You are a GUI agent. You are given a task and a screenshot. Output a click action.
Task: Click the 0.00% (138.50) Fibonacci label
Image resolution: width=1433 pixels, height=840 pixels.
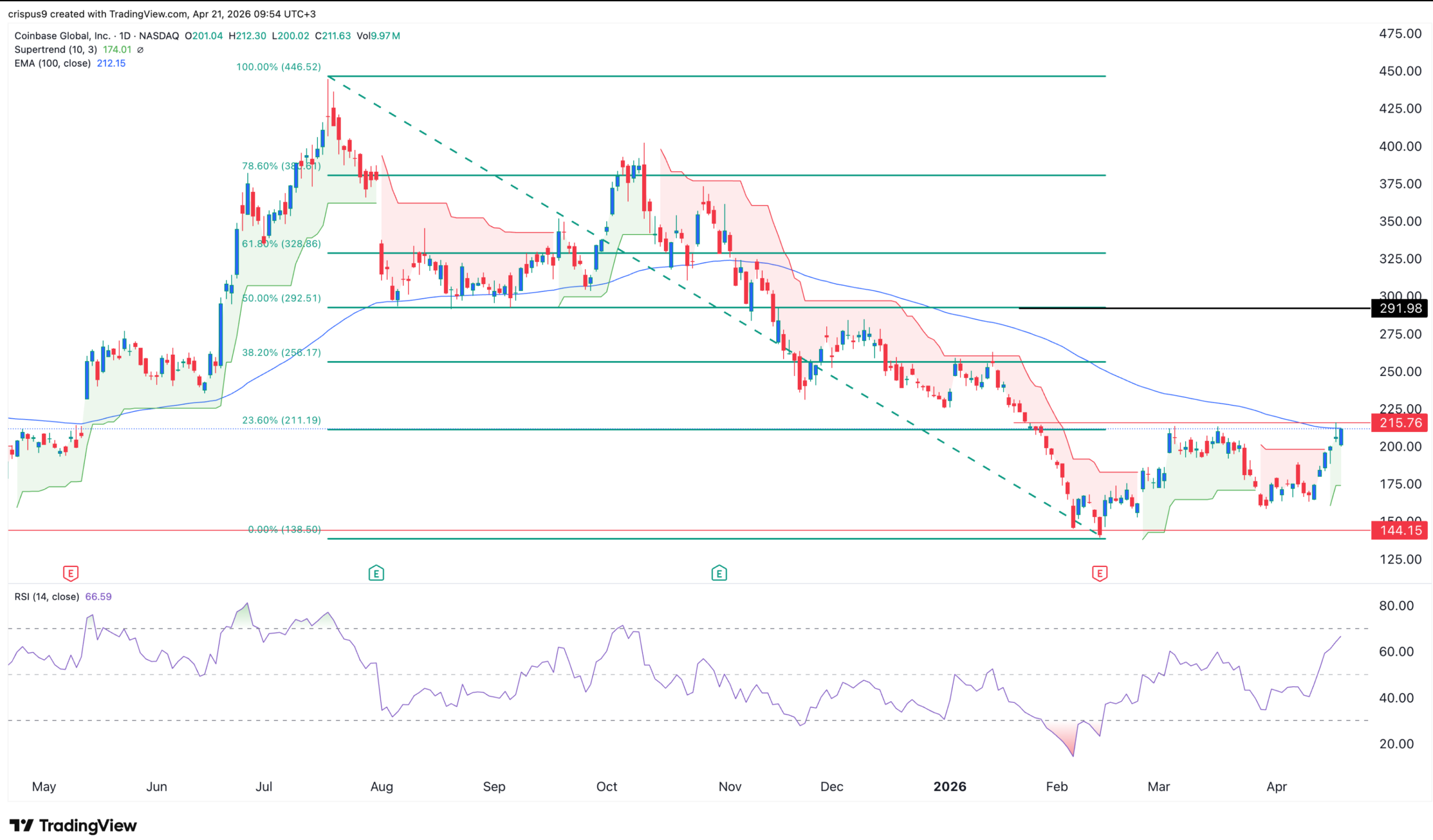(x=284, y=529)
